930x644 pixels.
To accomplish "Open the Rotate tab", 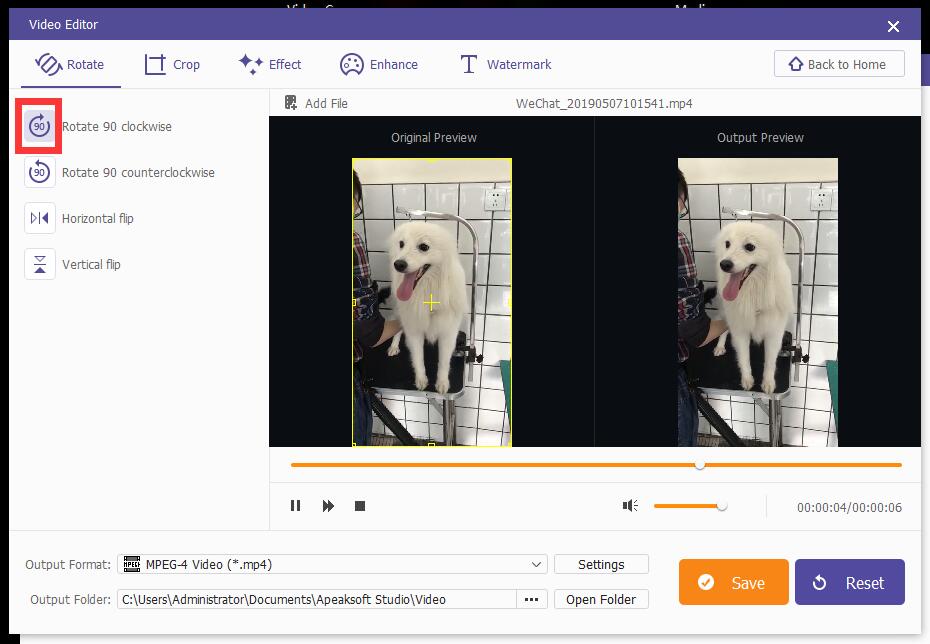I will click(x=70, y=65).
